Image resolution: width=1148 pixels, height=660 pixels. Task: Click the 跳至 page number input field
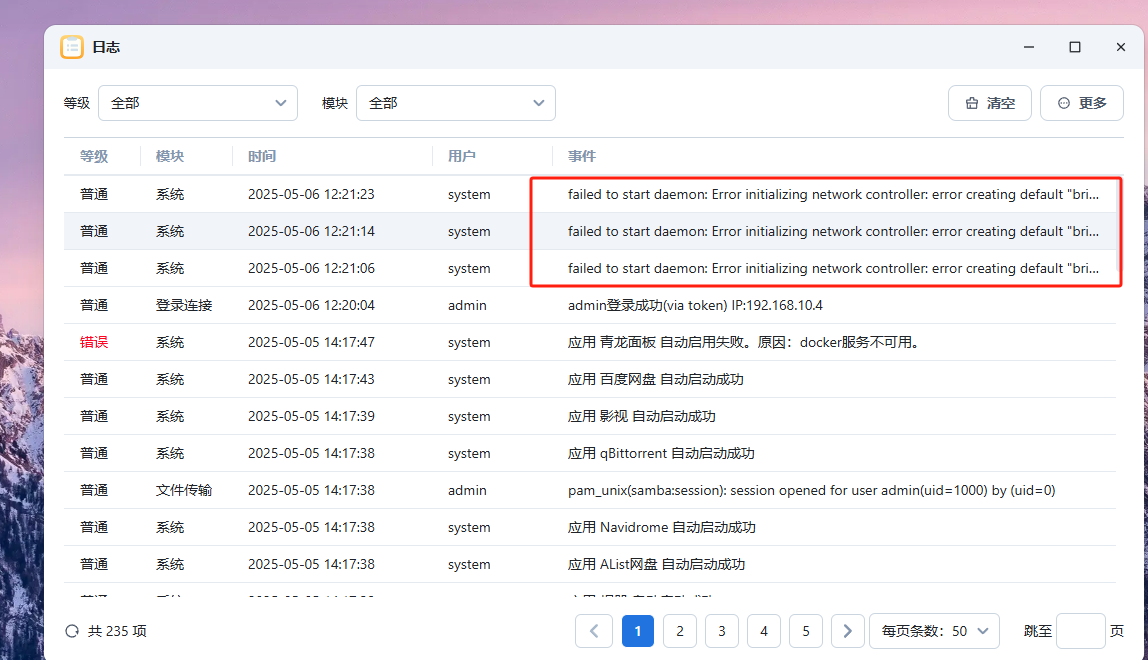(x=1080, y=631)
